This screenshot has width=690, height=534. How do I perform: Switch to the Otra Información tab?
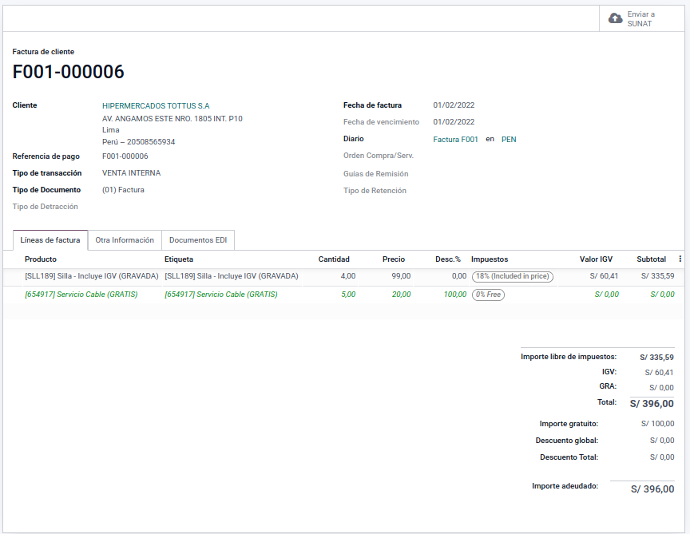[x=124, y=240]
